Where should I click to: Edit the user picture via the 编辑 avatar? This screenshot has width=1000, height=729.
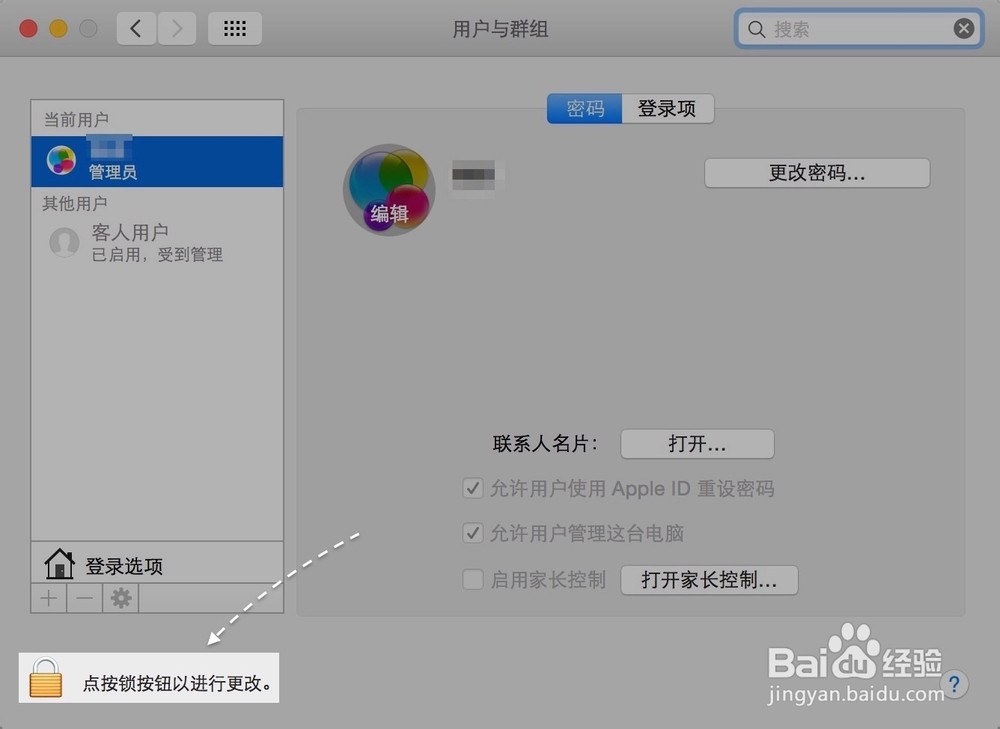tap(389, 189)
